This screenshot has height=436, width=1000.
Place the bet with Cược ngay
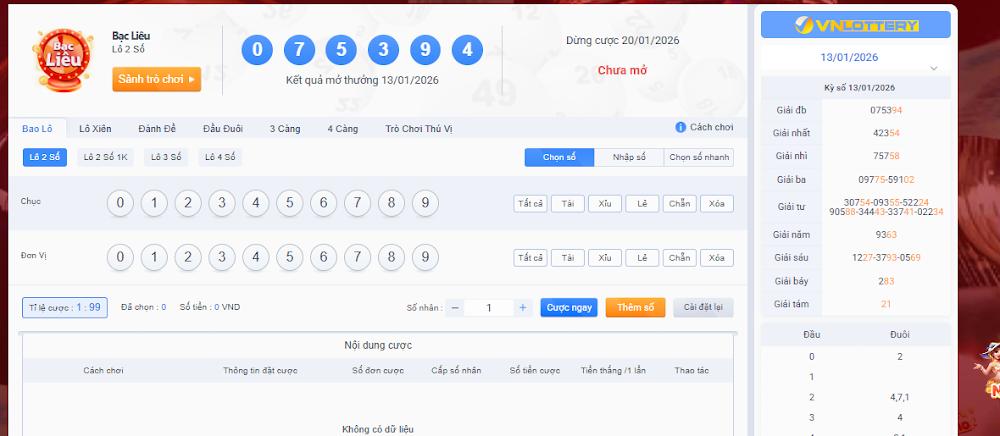pyautogui.click(x=569, y=308)
